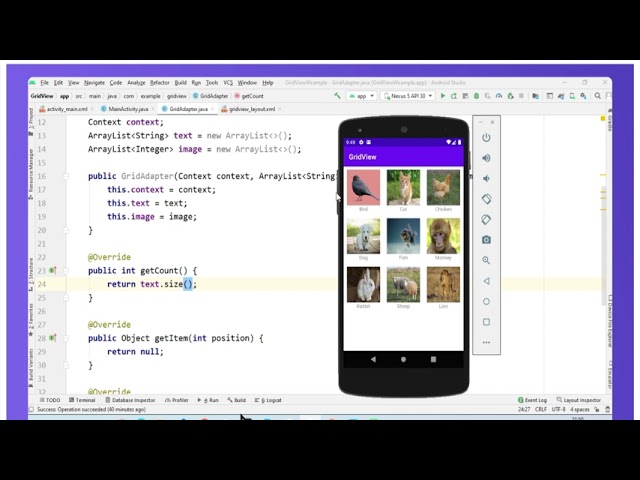Screen dimensions: 640x480
Task: Click emulator sidebar Home circle icon
Action: 486,301
